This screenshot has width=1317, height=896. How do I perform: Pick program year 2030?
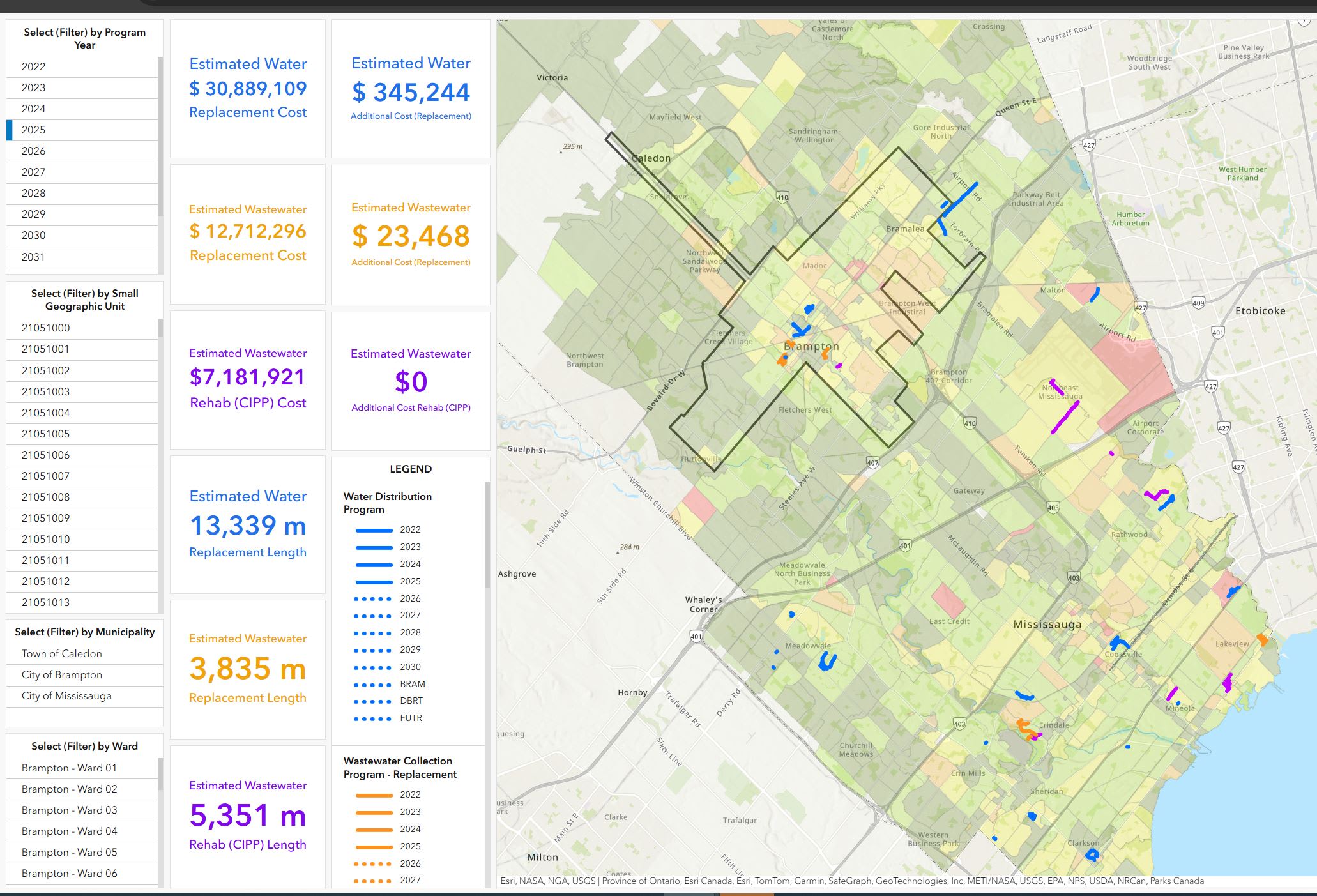[x=82, y=236]
